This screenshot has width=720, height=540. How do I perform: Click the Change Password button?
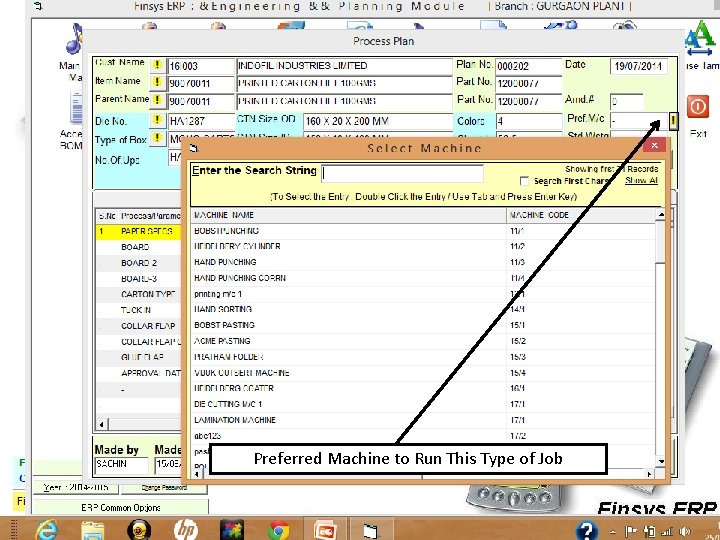164,488
